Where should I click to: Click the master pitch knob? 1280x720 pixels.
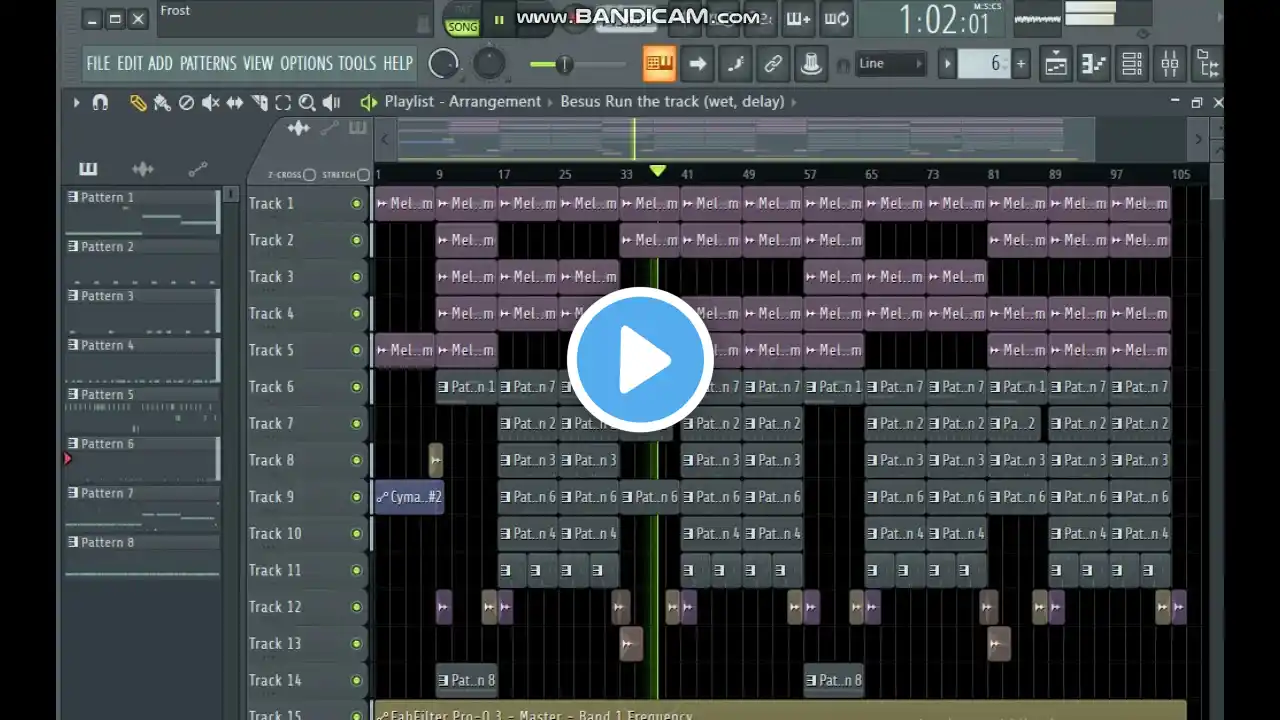[489, 64]
